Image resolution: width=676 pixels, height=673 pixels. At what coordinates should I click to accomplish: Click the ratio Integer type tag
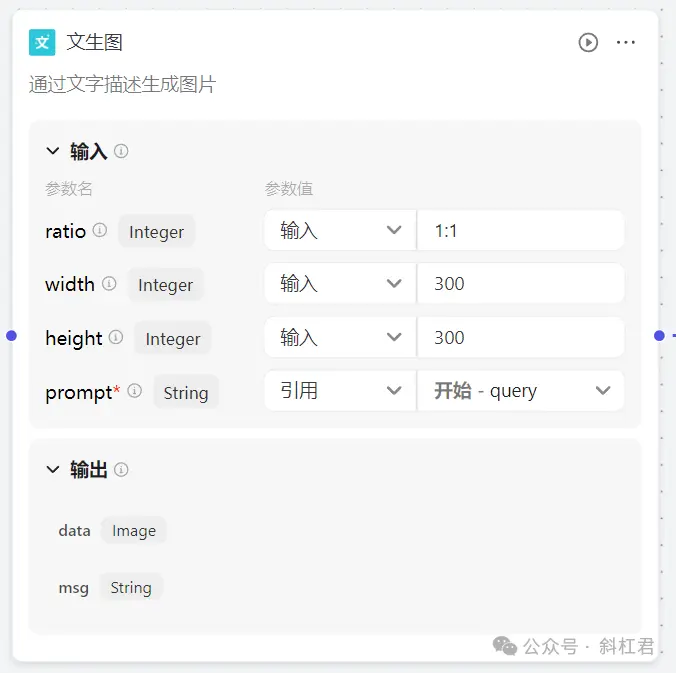point(156,232)
